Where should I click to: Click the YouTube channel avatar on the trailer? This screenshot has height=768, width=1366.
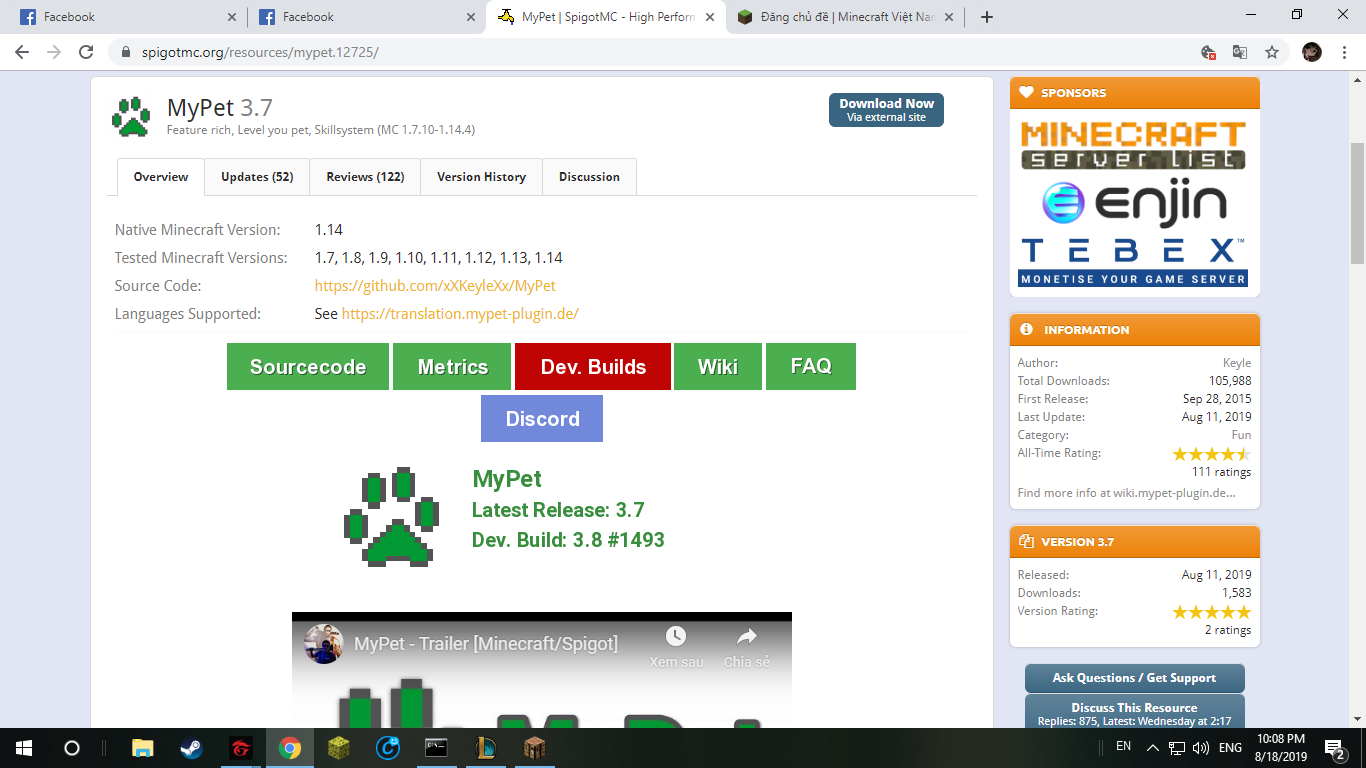tap(324, 644)
